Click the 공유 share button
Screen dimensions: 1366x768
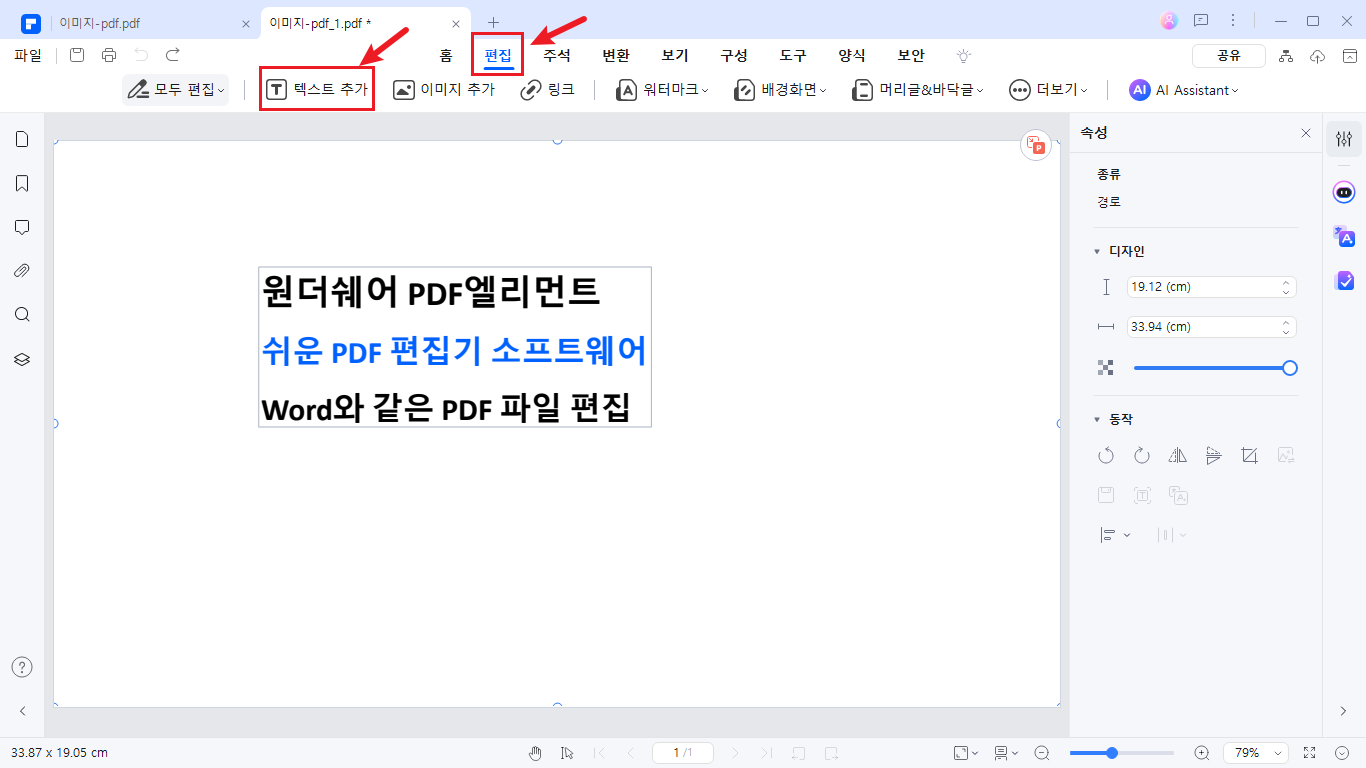[1229, 56]
